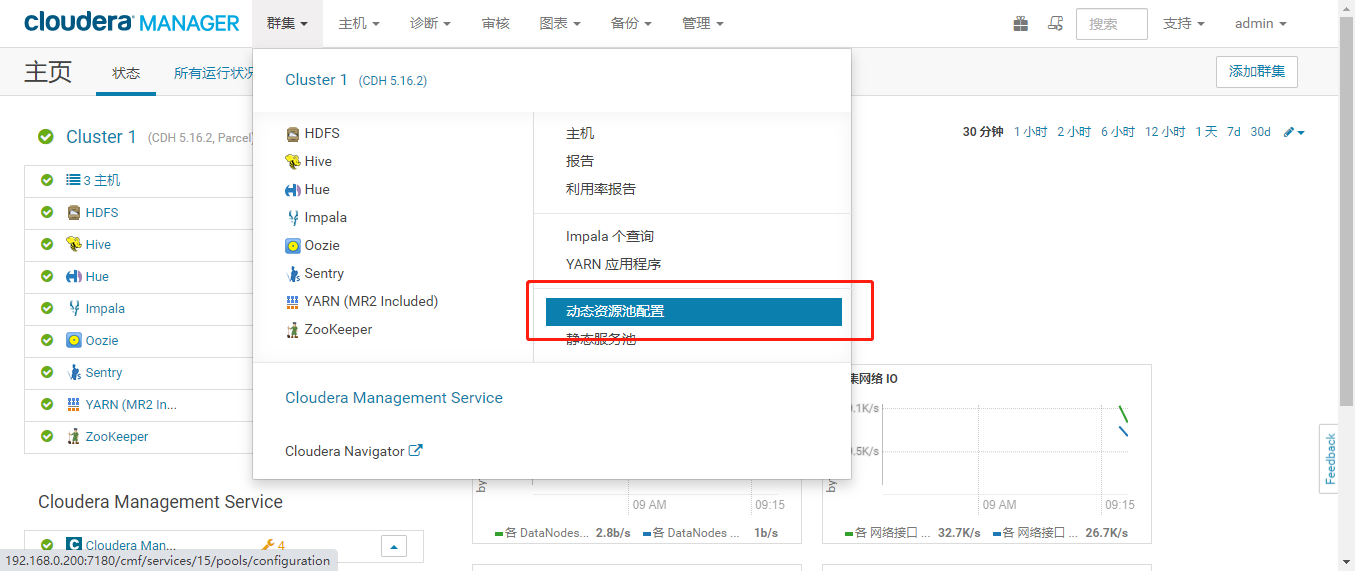This screenshot has height=571, width=1355.
Task: Open the Cloudera Man... service link in the bottom table
Action: click(x=130, y=546)
